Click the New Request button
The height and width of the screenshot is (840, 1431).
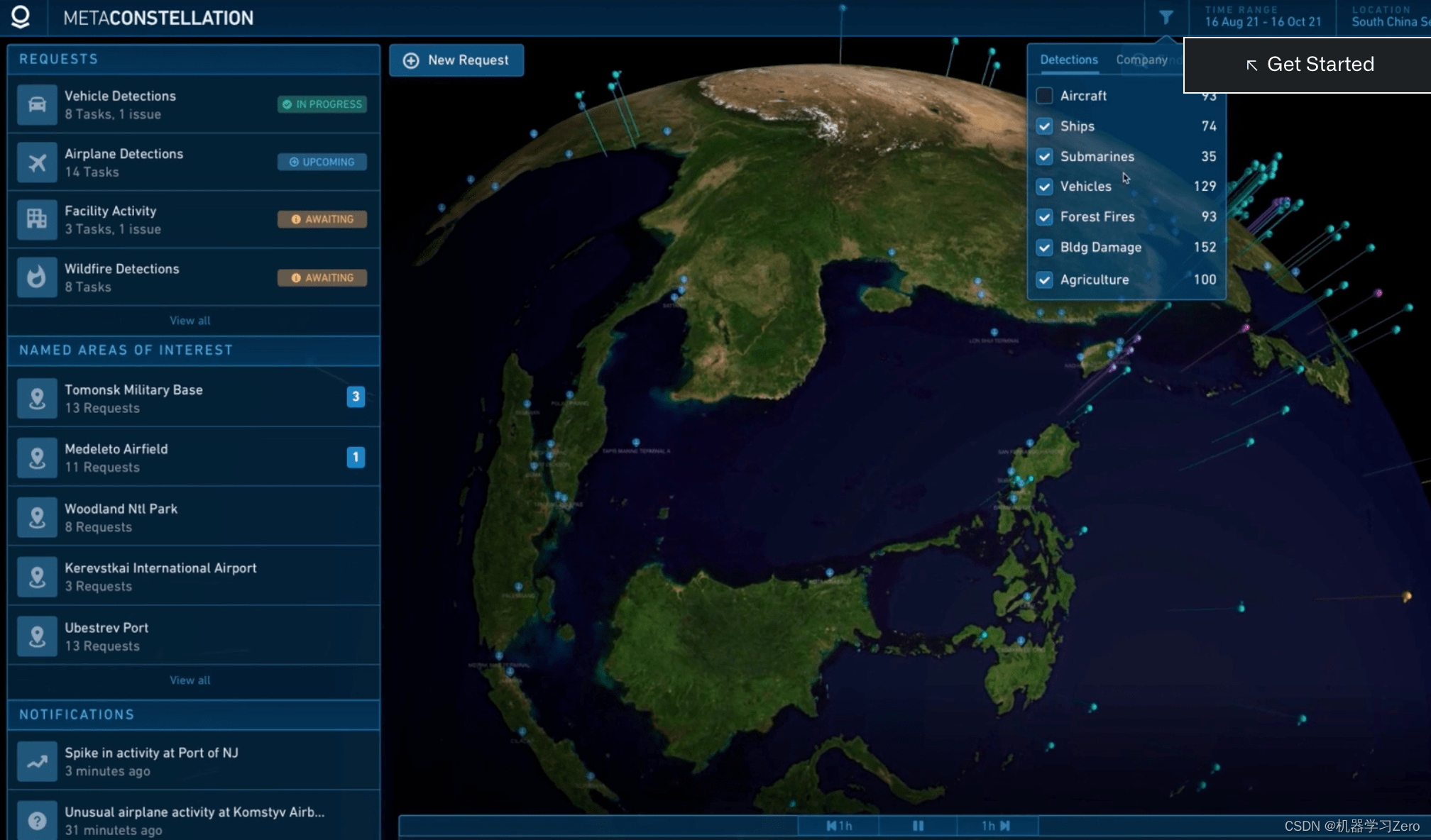[456, 60]
